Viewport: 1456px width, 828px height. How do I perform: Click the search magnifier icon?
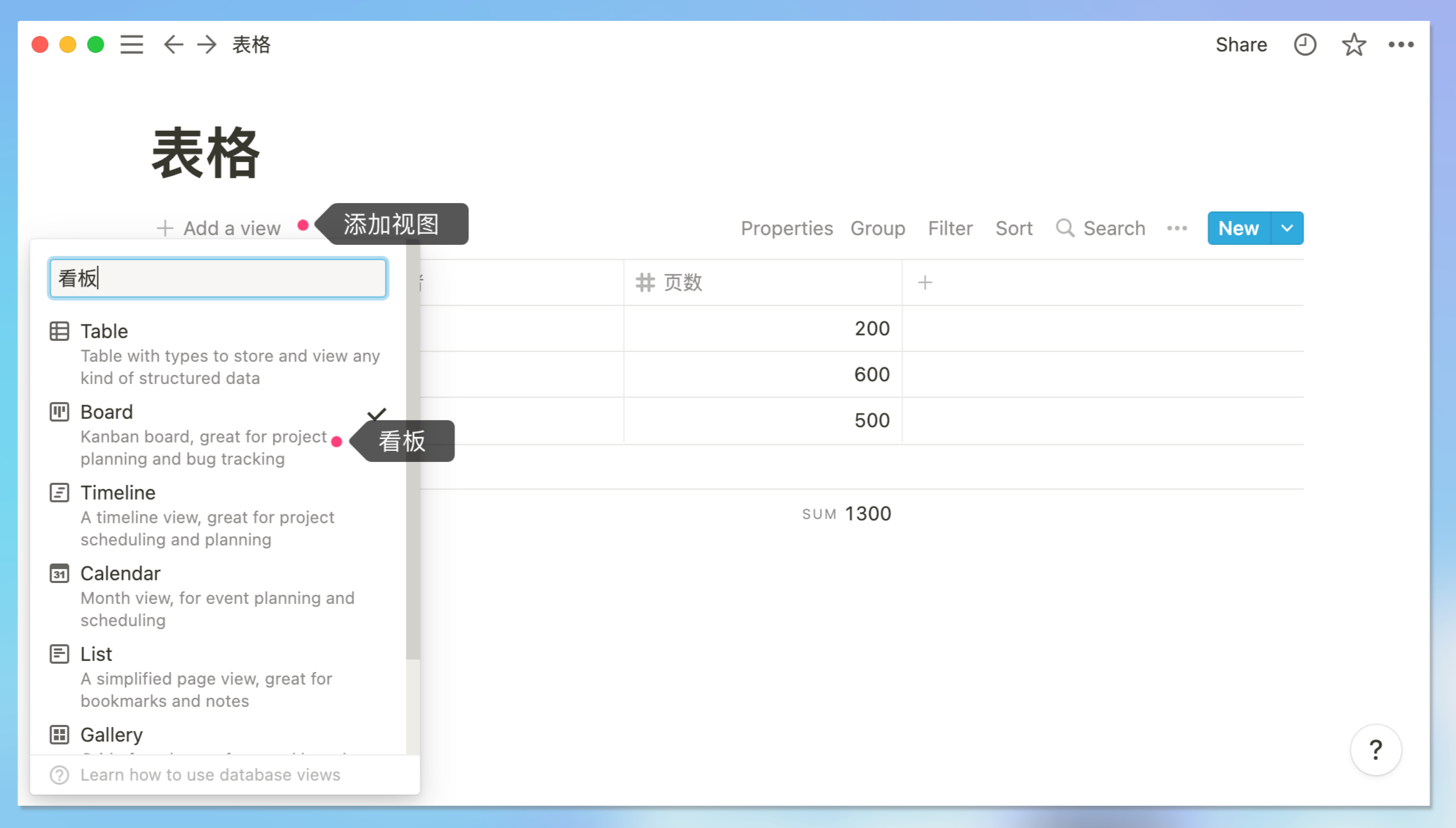[x=1065, y=228]
